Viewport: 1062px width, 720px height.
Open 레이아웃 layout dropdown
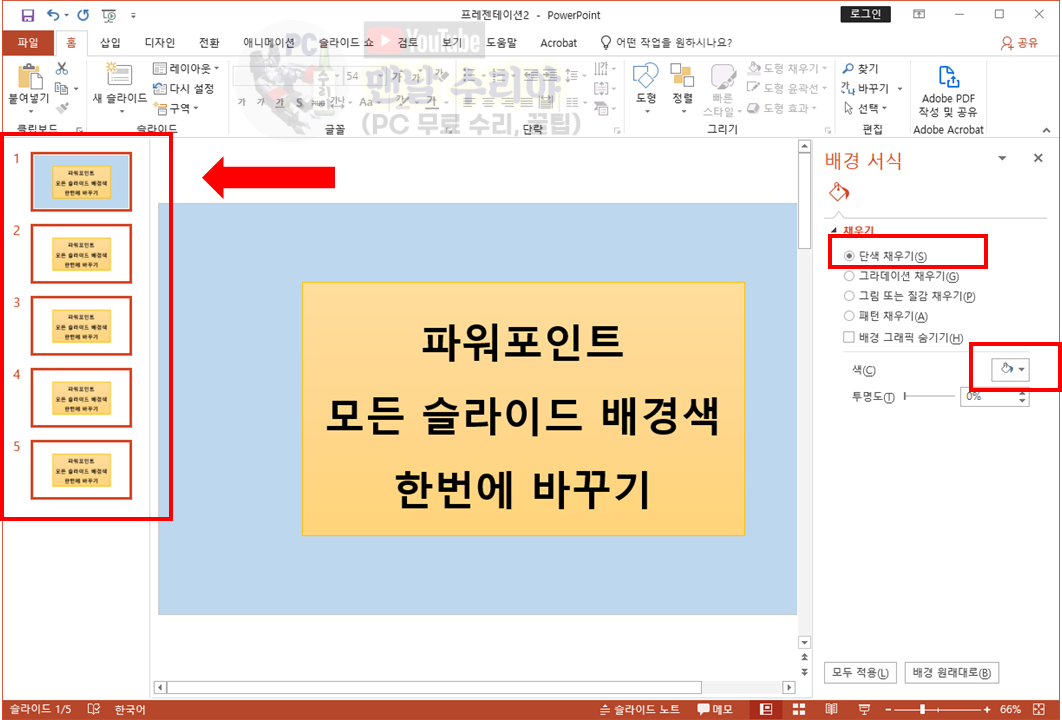click(x=186, y=68)
